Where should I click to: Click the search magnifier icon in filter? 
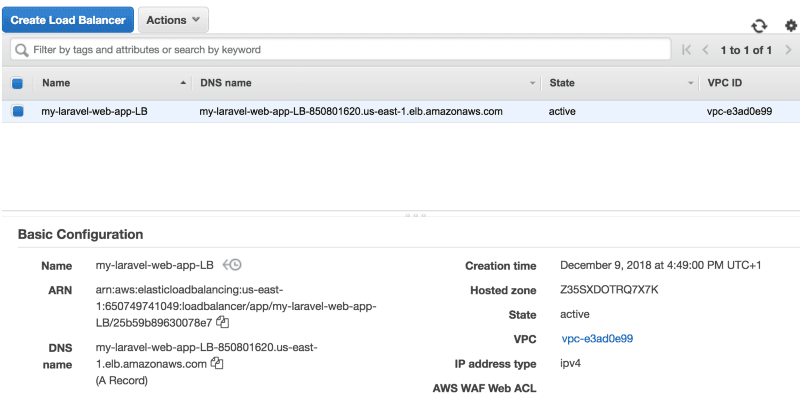(x=22, y=50)
